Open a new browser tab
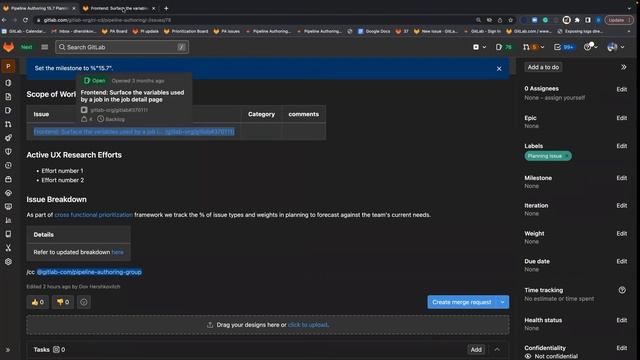Viewport: 640px width, 360px height. [x=166, y=8]
